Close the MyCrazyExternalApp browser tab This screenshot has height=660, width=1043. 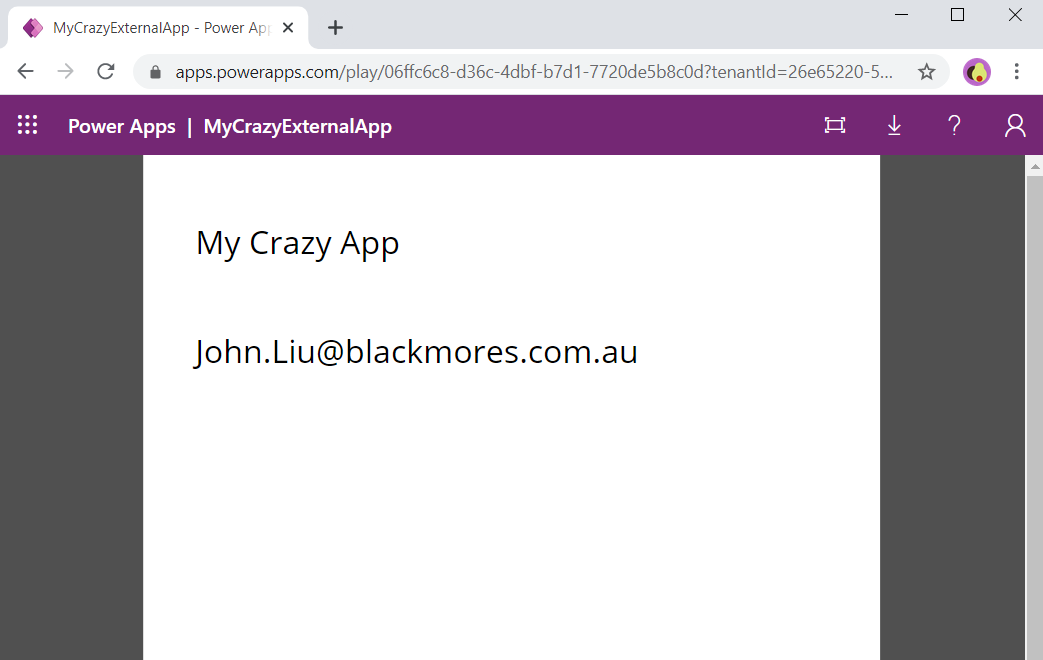(288, 28)
